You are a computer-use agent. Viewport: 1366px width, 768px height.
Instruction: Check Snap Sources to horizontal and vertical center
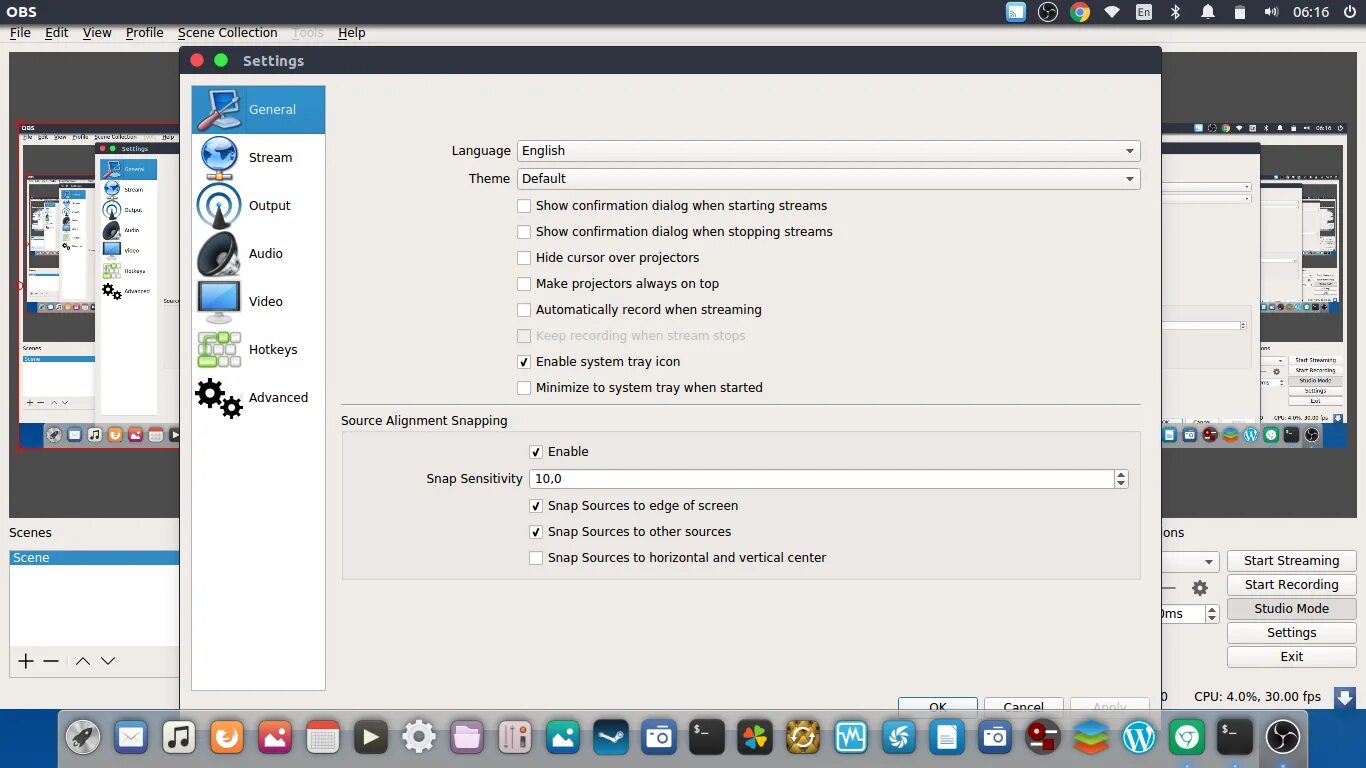(x=536, y=558)
